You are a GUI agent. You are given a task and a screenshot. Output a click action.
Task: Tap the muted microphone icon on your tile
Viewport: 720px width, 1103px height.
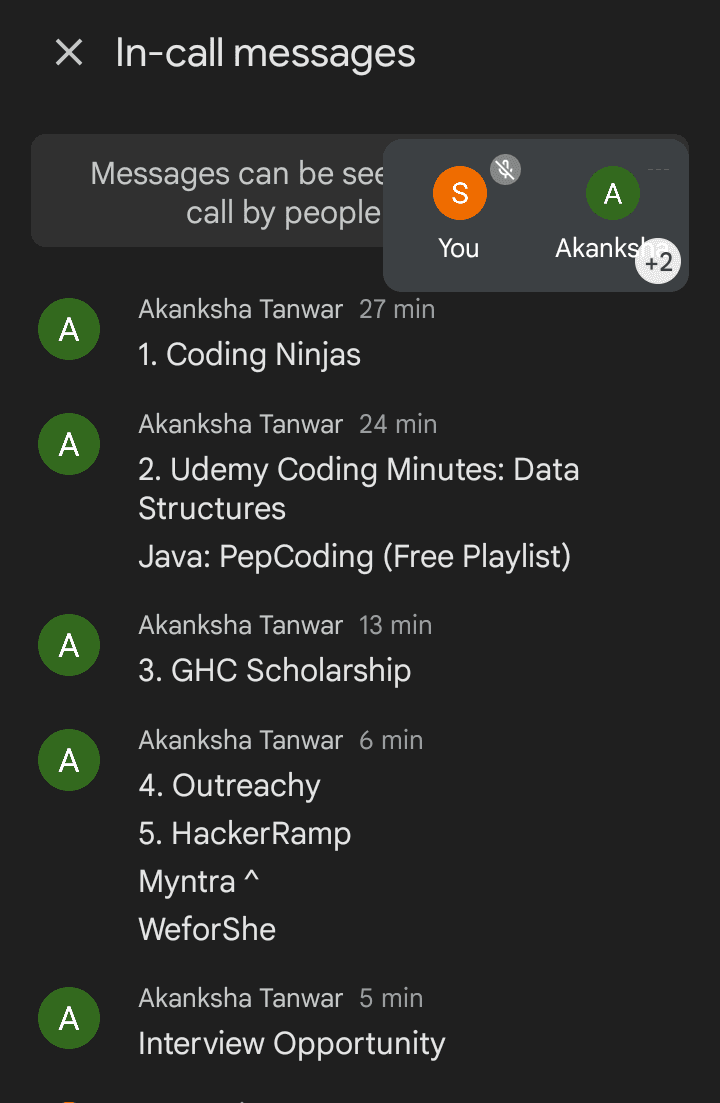[506, 169]
